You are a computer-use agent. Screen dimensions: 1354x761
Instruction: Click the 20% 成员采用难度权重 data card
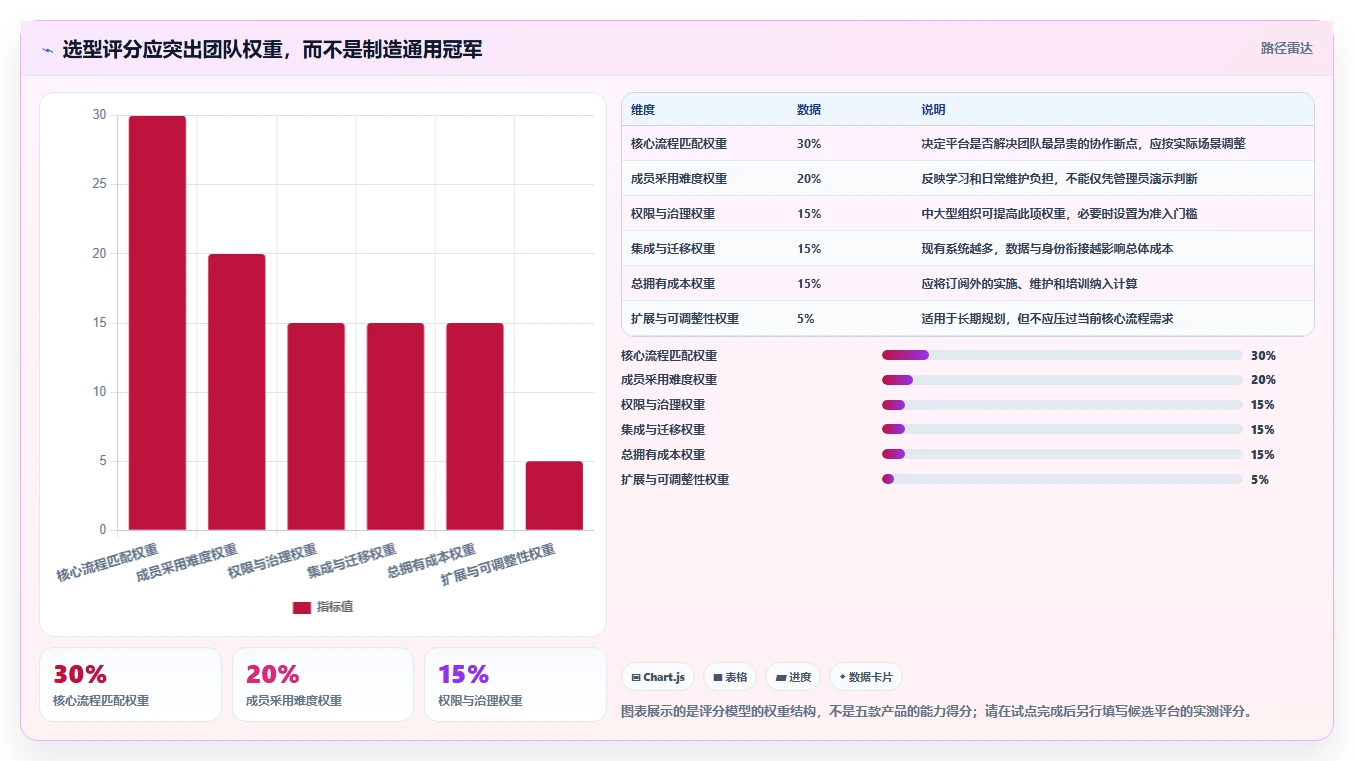tap(323, 684)
